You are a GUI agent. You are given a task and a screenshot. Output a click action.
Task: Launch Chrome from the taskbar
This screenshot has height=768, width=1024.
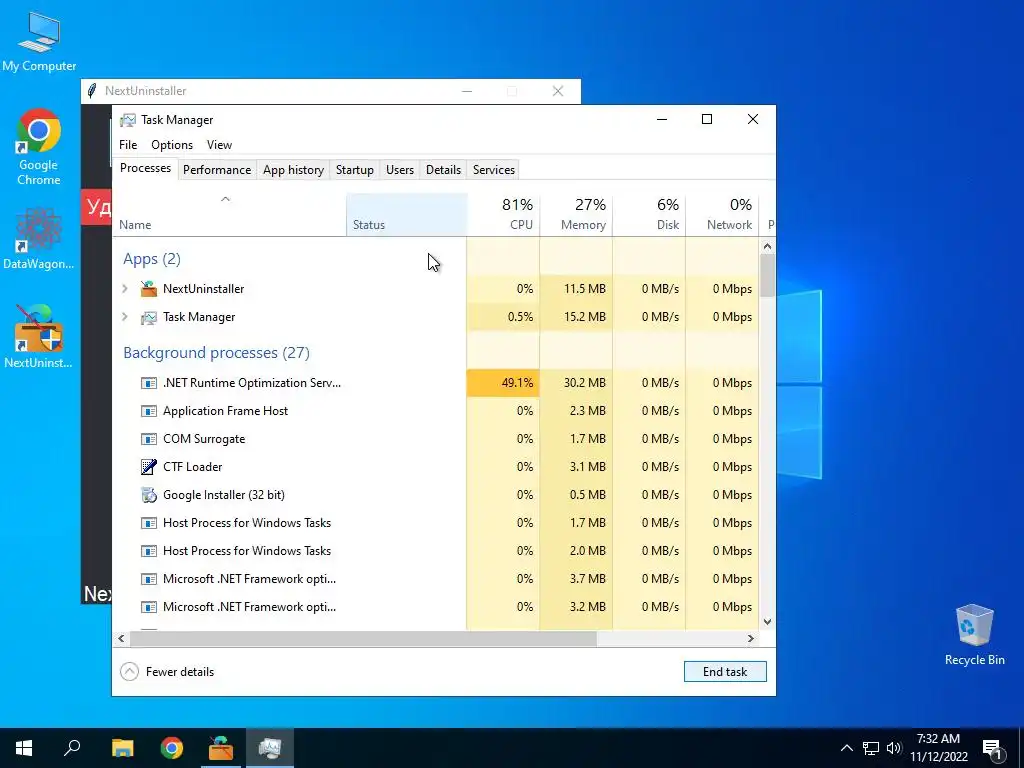[172, 748]
